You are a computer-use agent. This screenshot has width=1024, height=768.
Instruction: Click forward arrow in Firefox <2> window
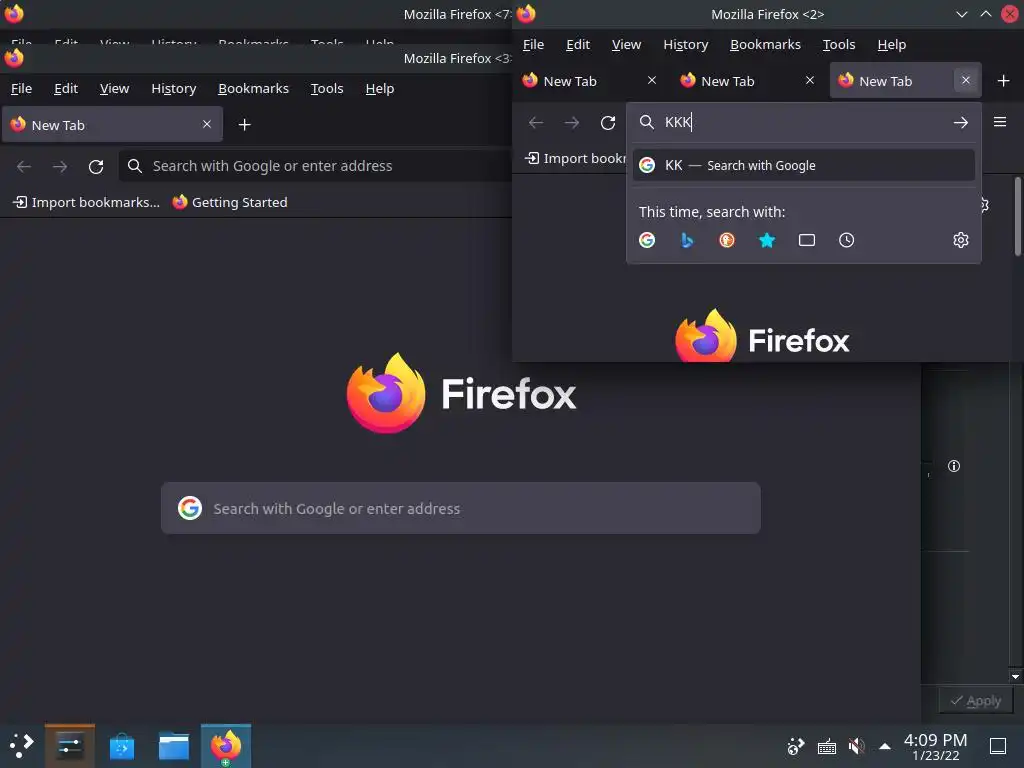coord(571,123)
